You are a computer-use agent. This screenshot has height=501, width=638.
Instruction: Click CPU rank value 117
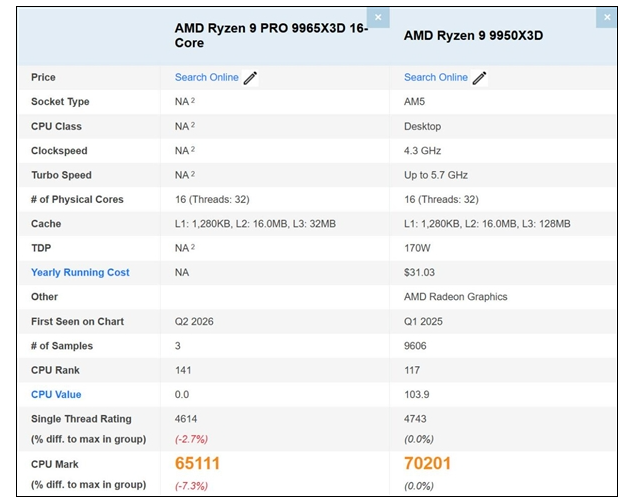412,370
